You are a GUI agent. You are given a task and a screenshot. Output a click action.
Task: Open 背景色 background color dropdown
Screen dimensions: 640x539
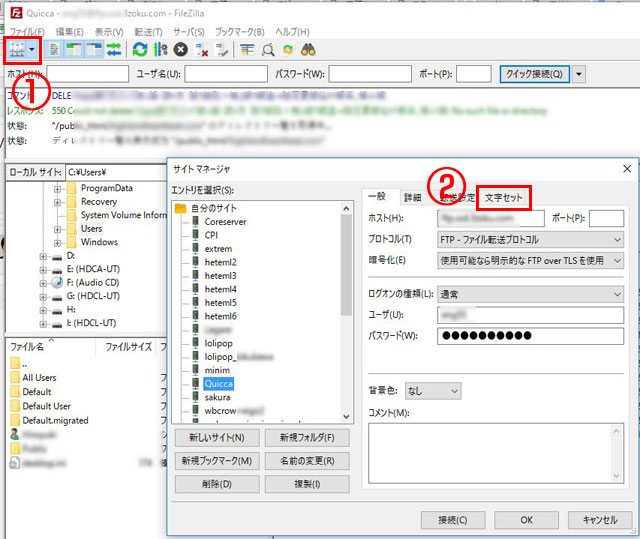(433, 391)
